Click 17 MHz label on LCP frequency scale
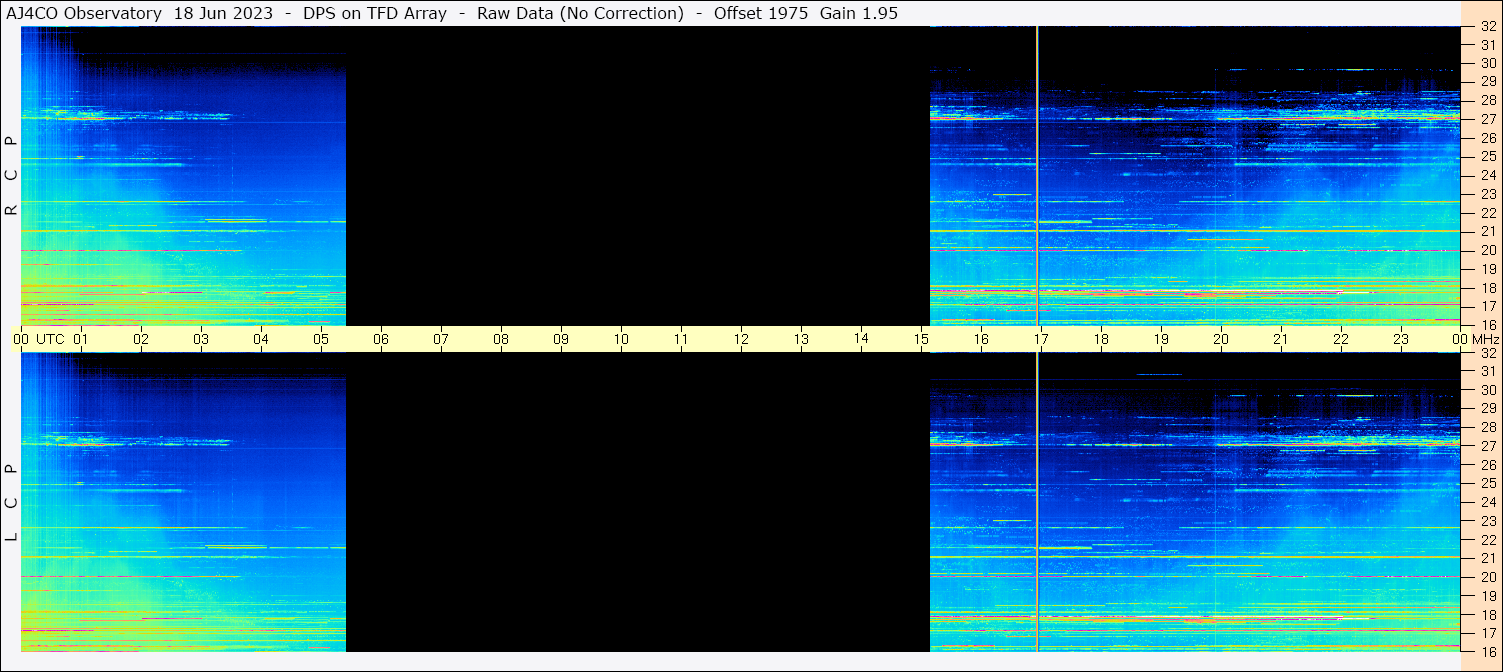The image size is (1503, 672). 1487,633
